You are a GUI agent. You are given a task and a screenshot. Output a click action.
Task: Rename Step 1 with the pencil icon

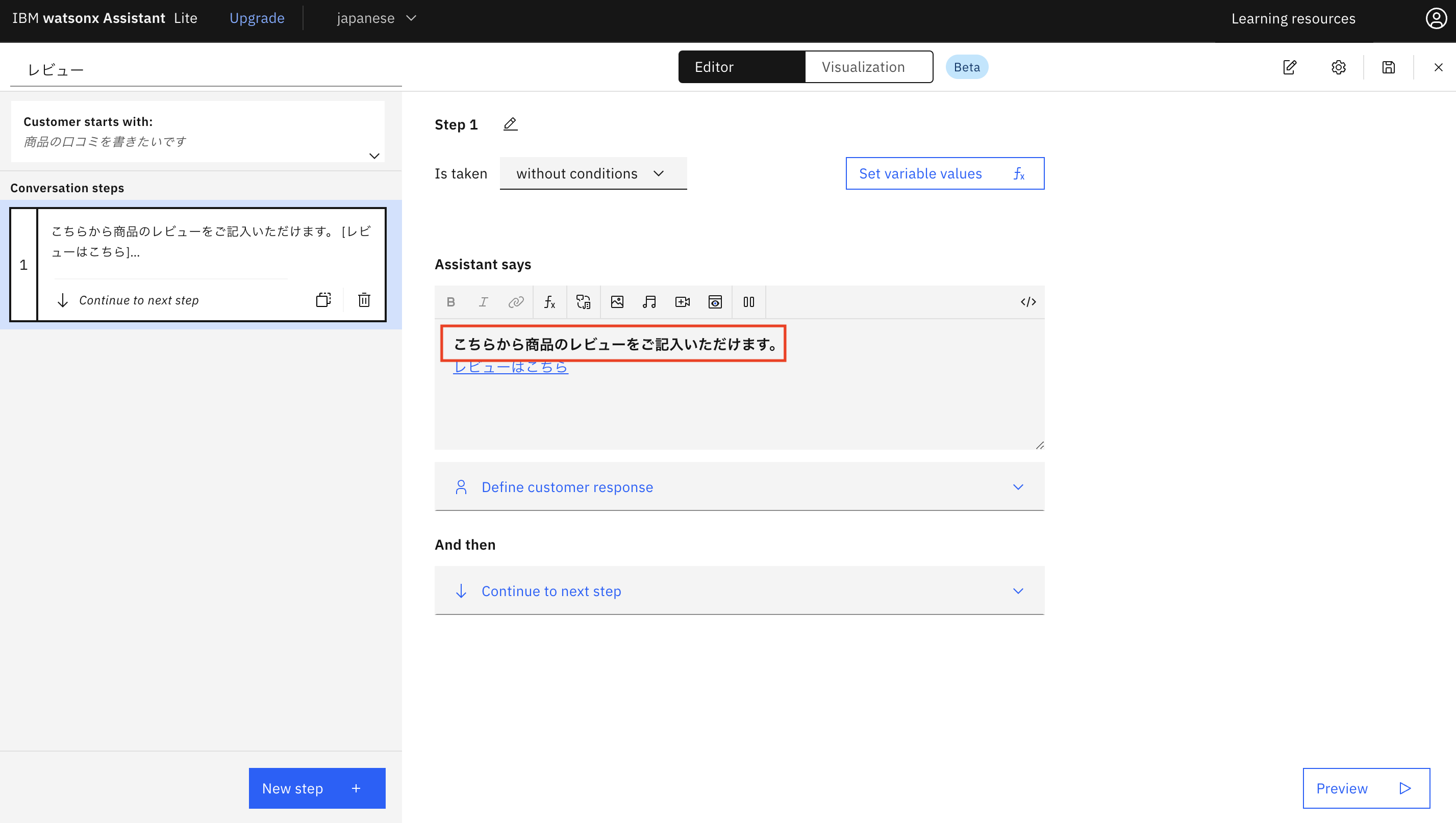coord(510,124)
